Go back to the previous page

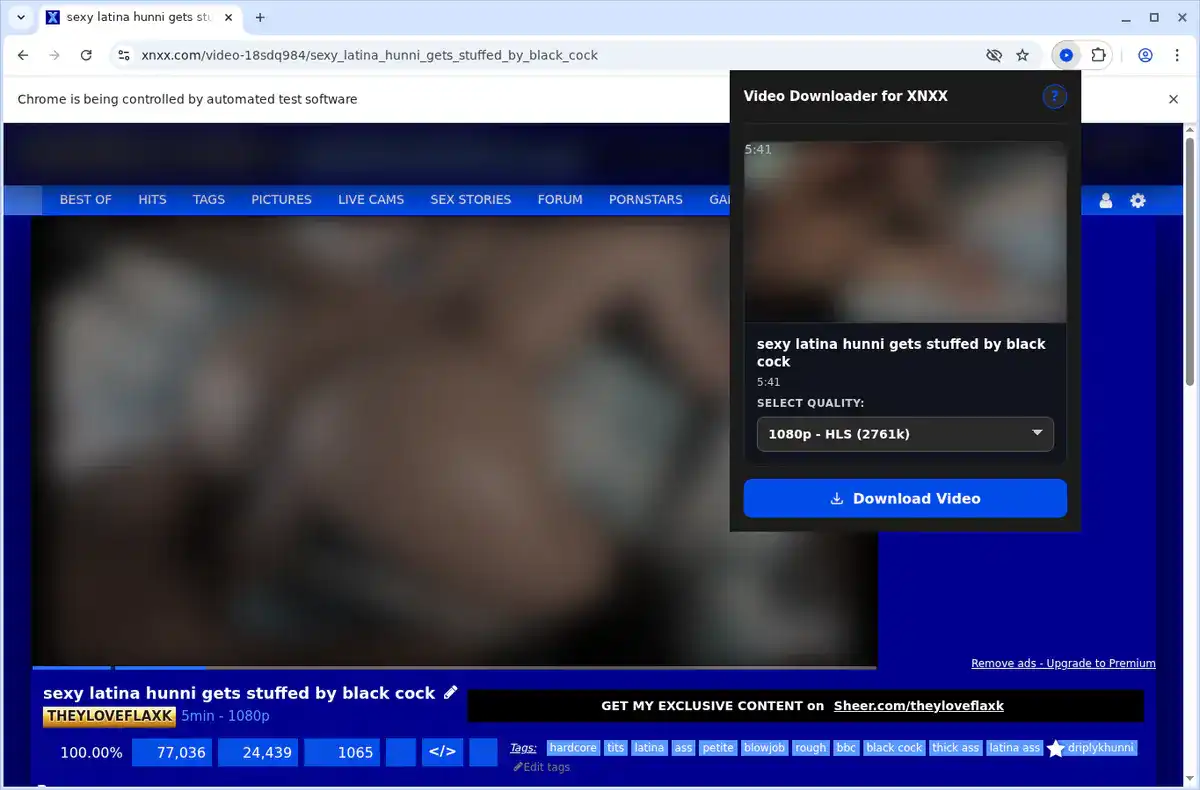[23, 55]
